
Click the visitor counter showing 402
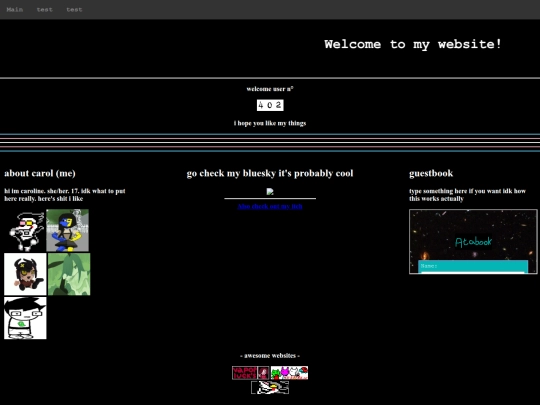tap(270, 105)
